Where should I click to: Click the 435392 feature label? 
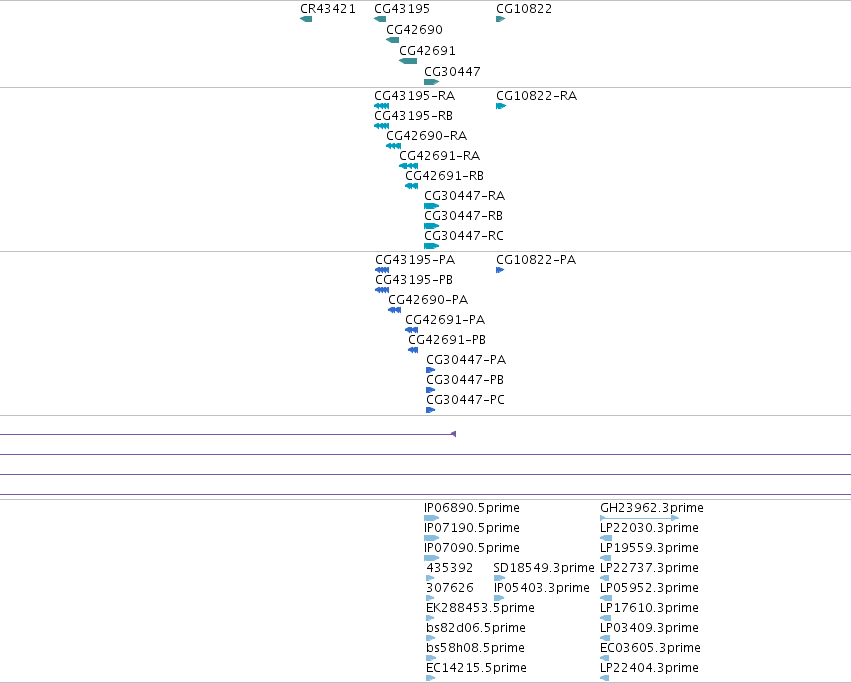coord(449,568)
